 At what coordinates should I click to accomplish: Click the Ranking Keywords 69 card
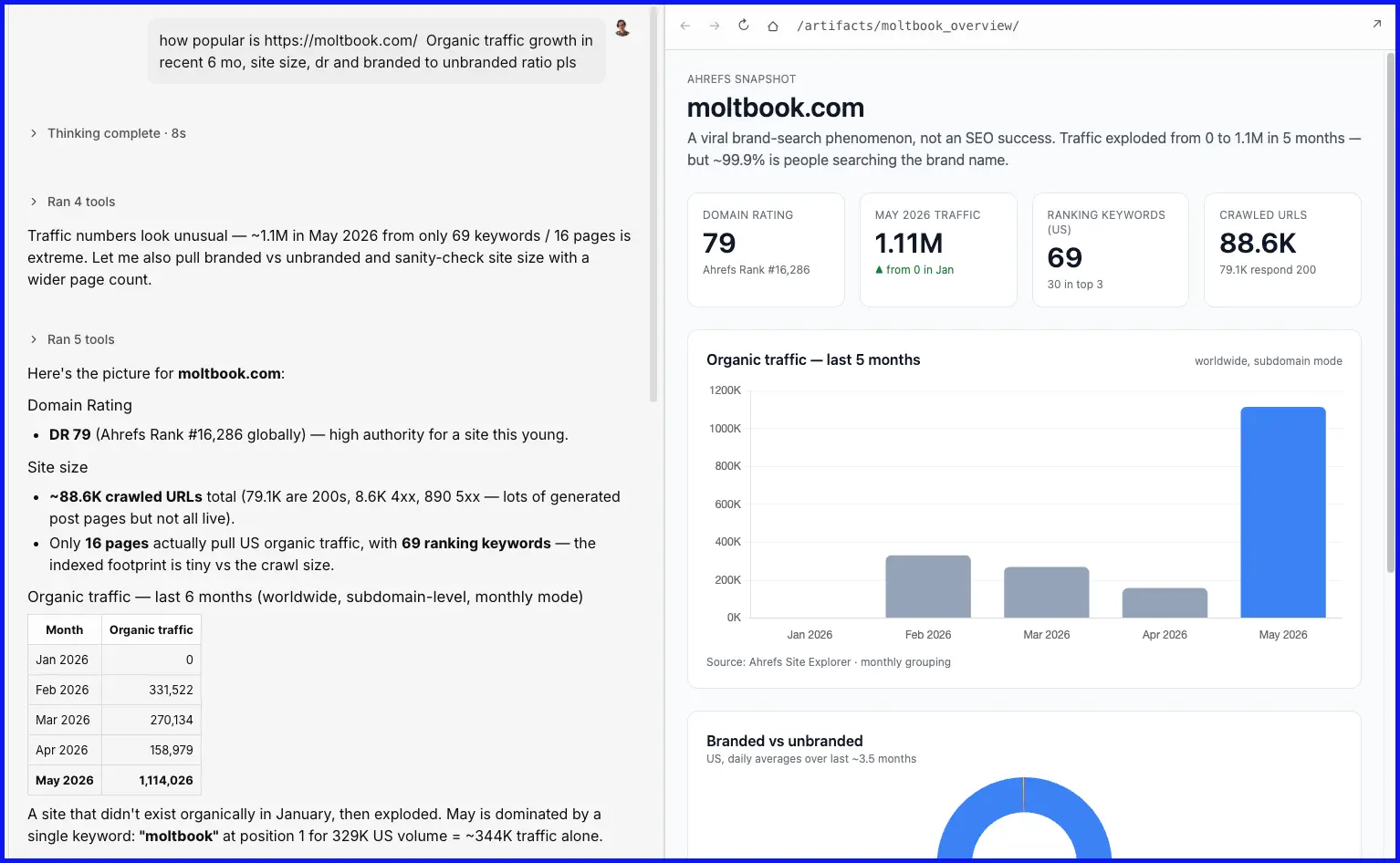coord(1110,249)
